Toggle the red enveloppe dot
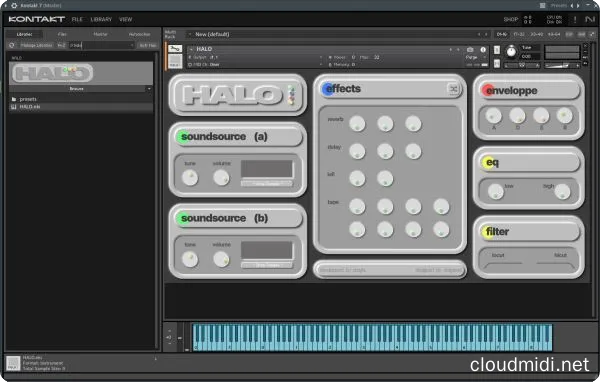 488,91
